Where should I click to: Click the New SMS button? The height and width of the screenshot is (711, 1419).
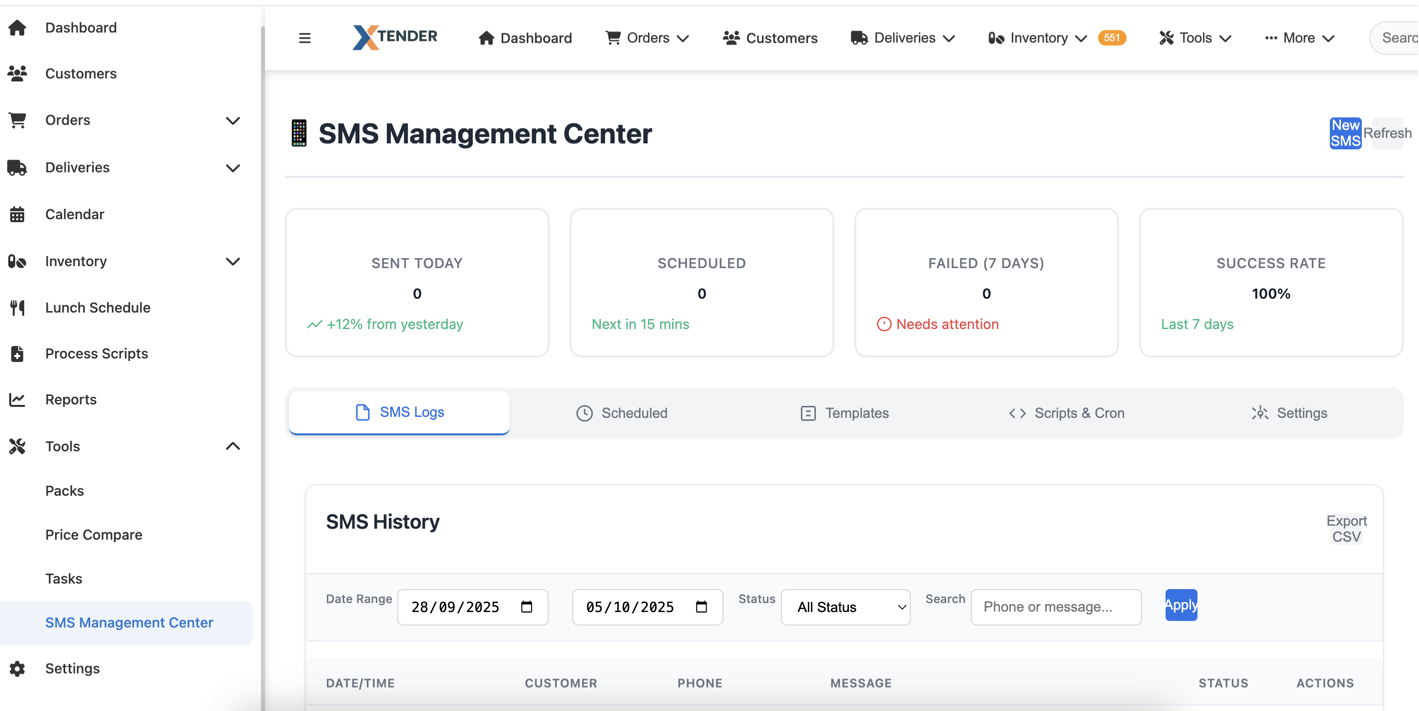pyautogui.click(x=1345, y=132)
